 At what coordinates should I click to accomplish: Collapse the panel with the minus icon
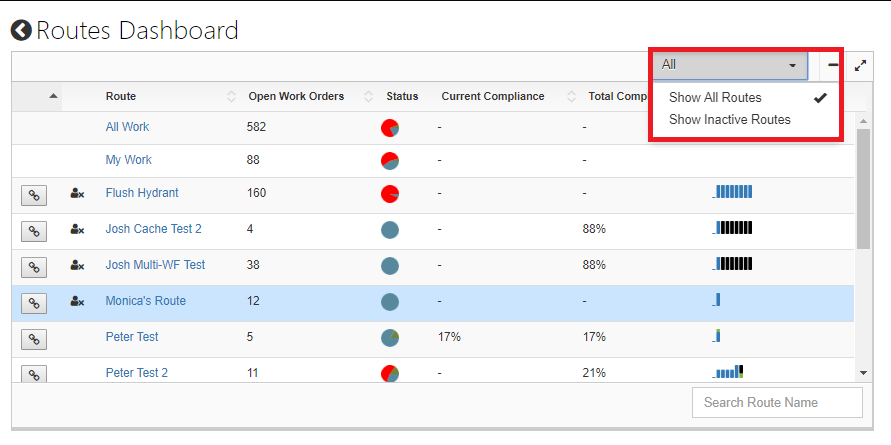tap(832, 65)
